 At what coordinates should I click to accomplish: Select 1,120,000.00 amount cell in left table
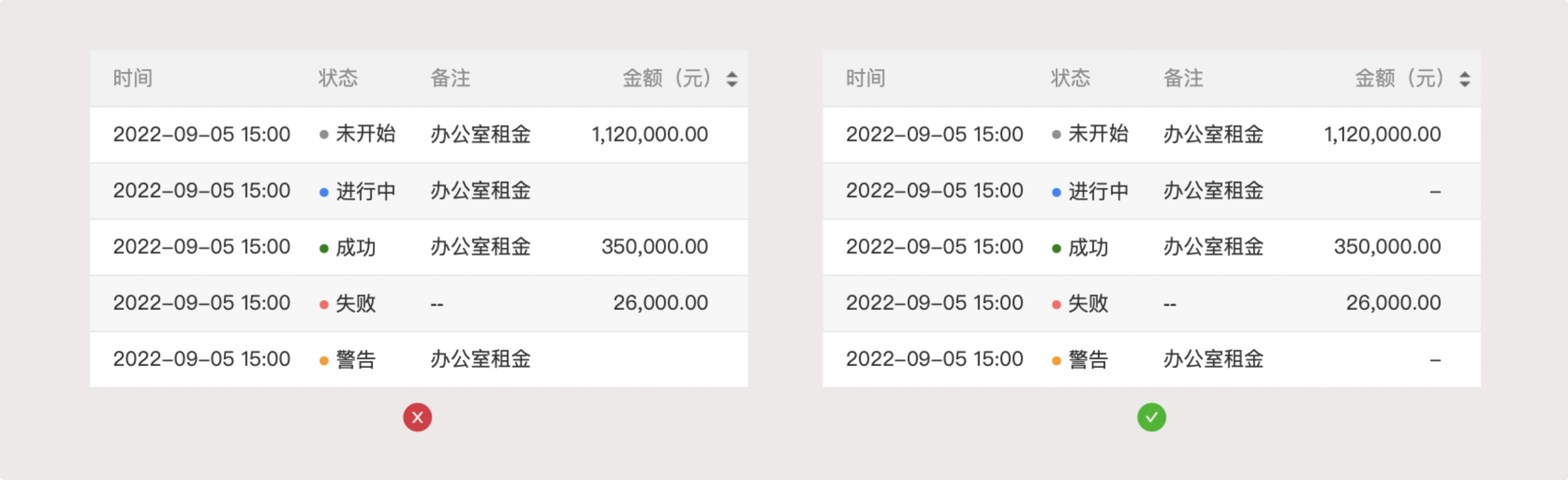pos(650,135)
